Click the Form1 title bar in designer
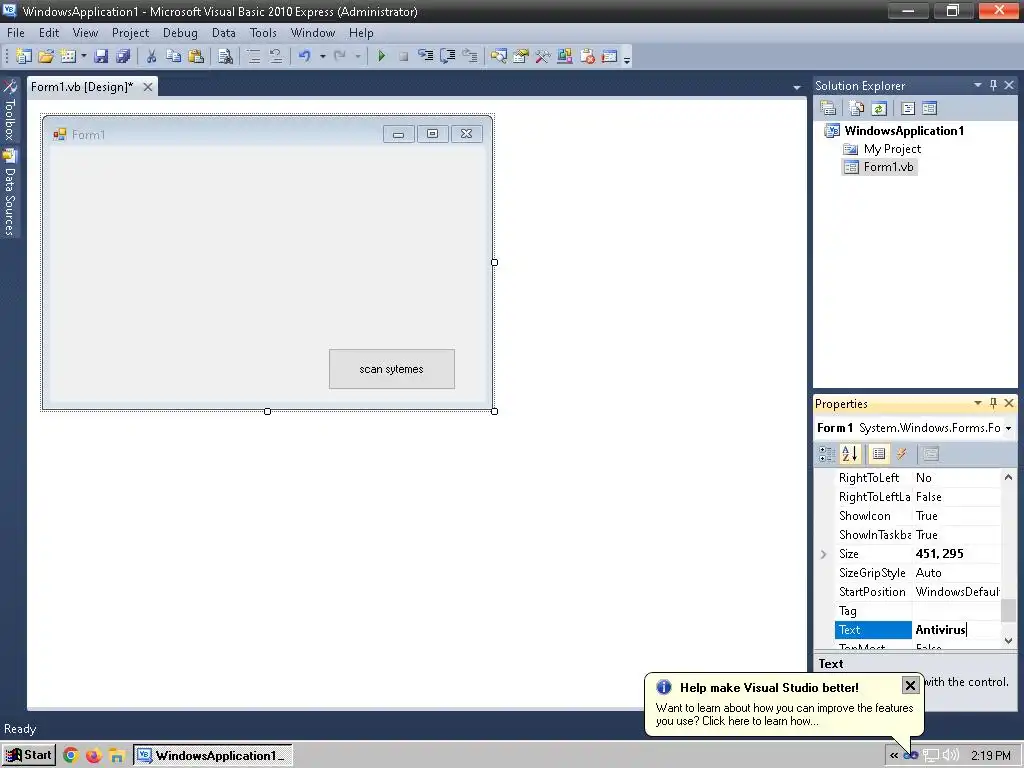The width and height of the screenshot is (1024, 768). (x=216, y=135)
